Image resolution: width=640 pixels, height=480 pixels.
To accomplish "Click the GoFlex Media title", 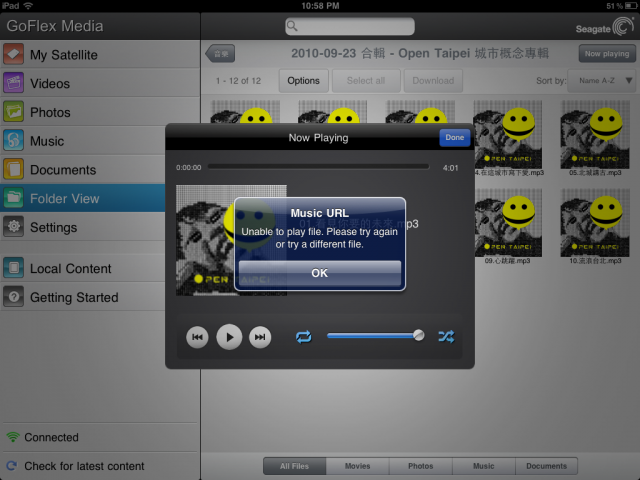I will [x=55, y=26].
